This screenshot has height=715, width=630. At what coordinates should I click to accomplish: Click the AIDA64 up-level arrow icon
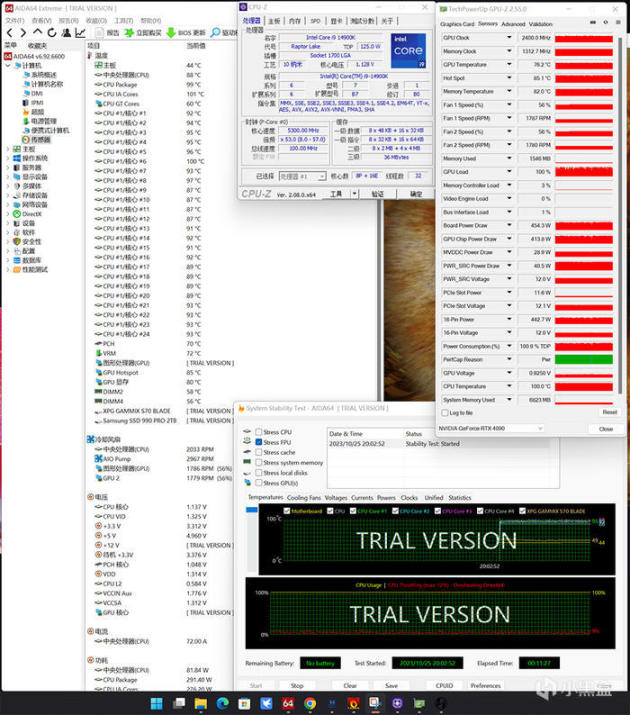[37, 32]
